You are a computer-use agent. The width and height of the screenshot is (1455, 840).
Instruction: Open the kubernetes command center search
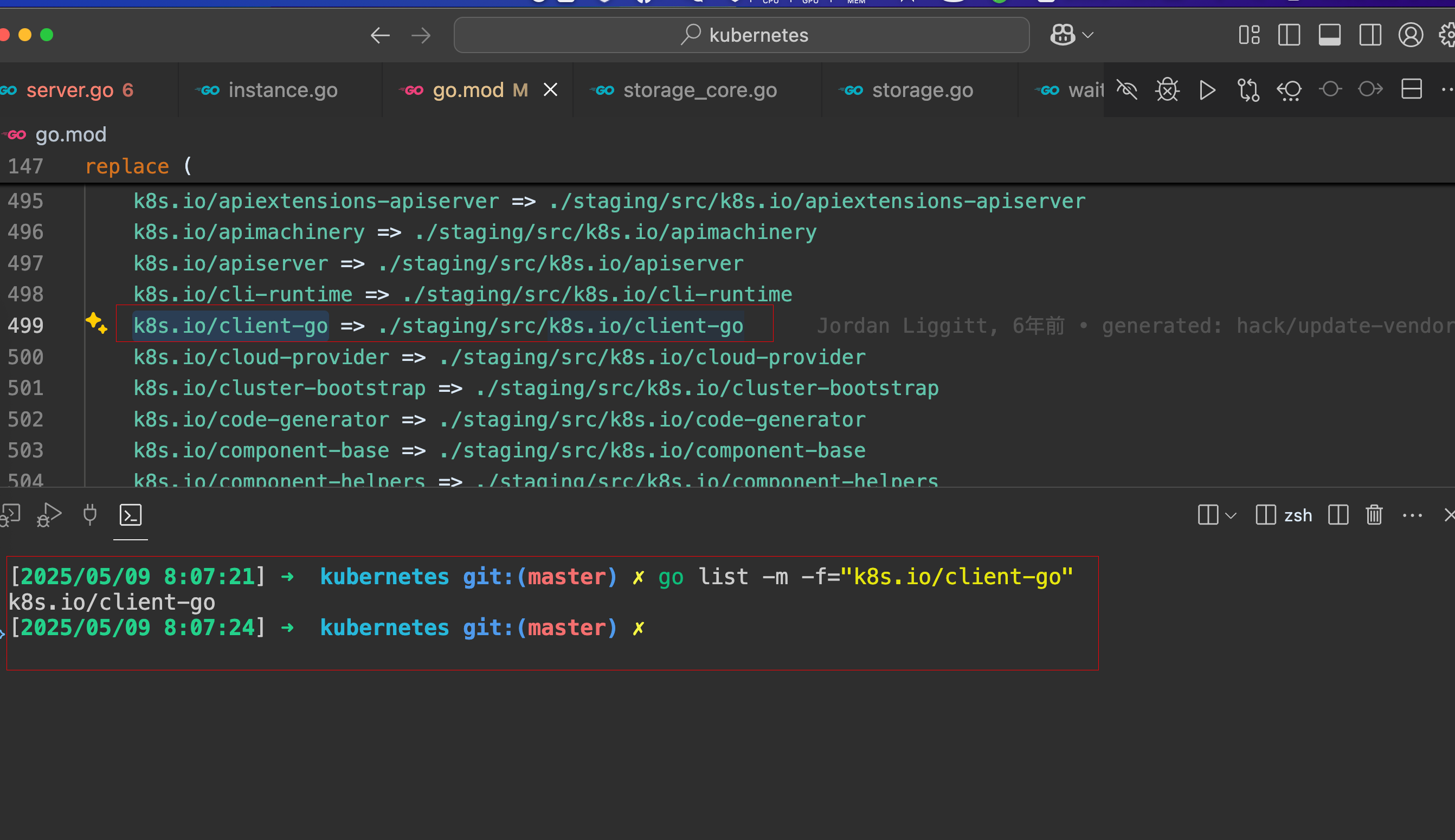(742, 35)
